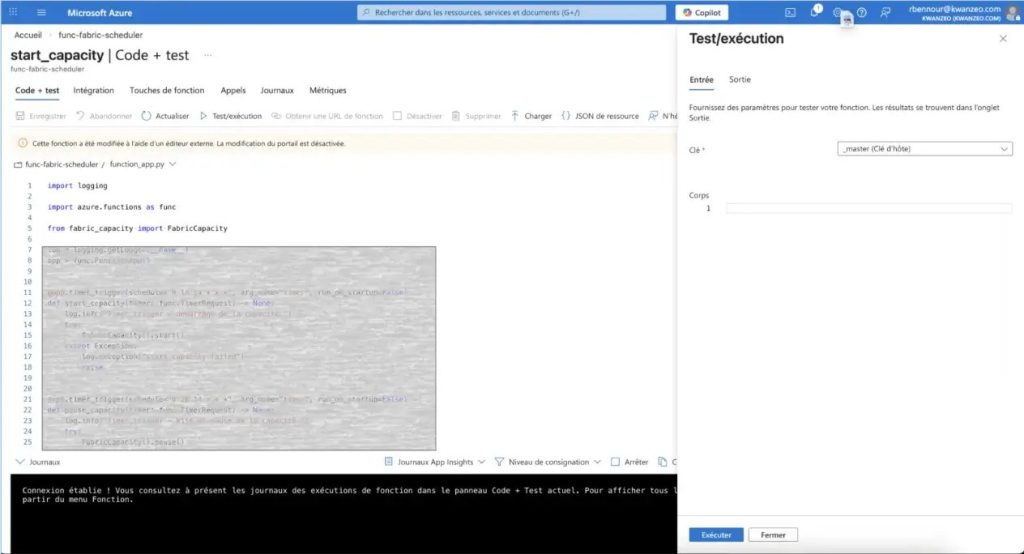
Task: Switch to the Touches de fonction tab
Action: point(167,91)
